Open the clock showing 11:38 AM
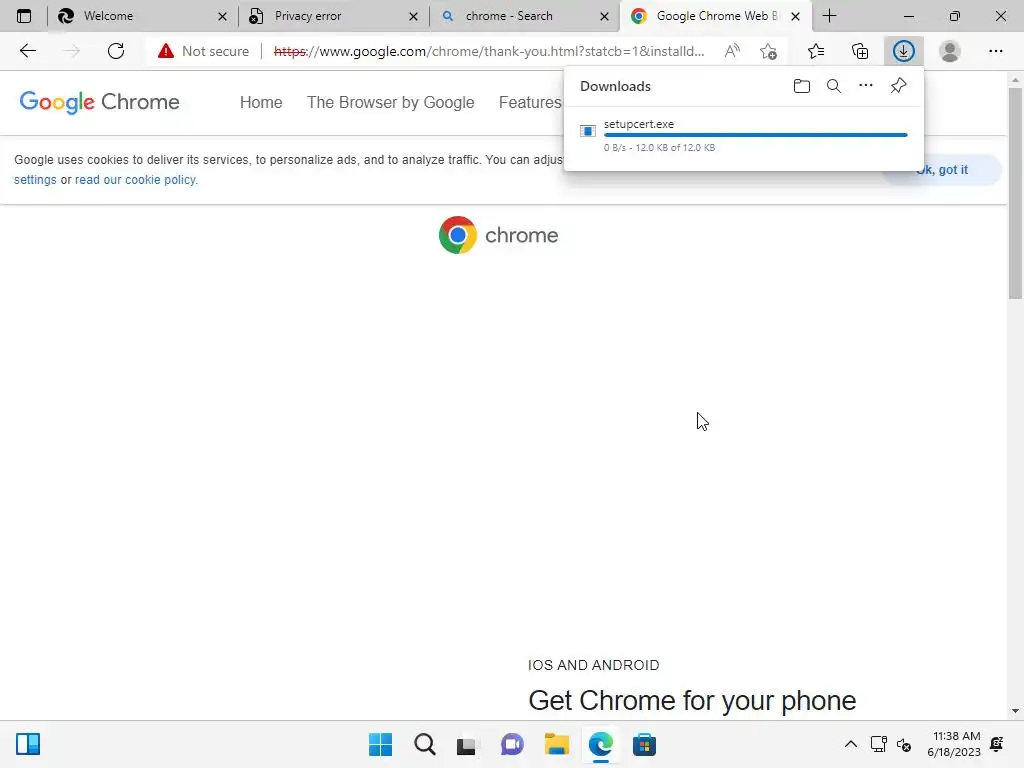The height and width of the screenshot is (768, 1024). click(954, 744)
